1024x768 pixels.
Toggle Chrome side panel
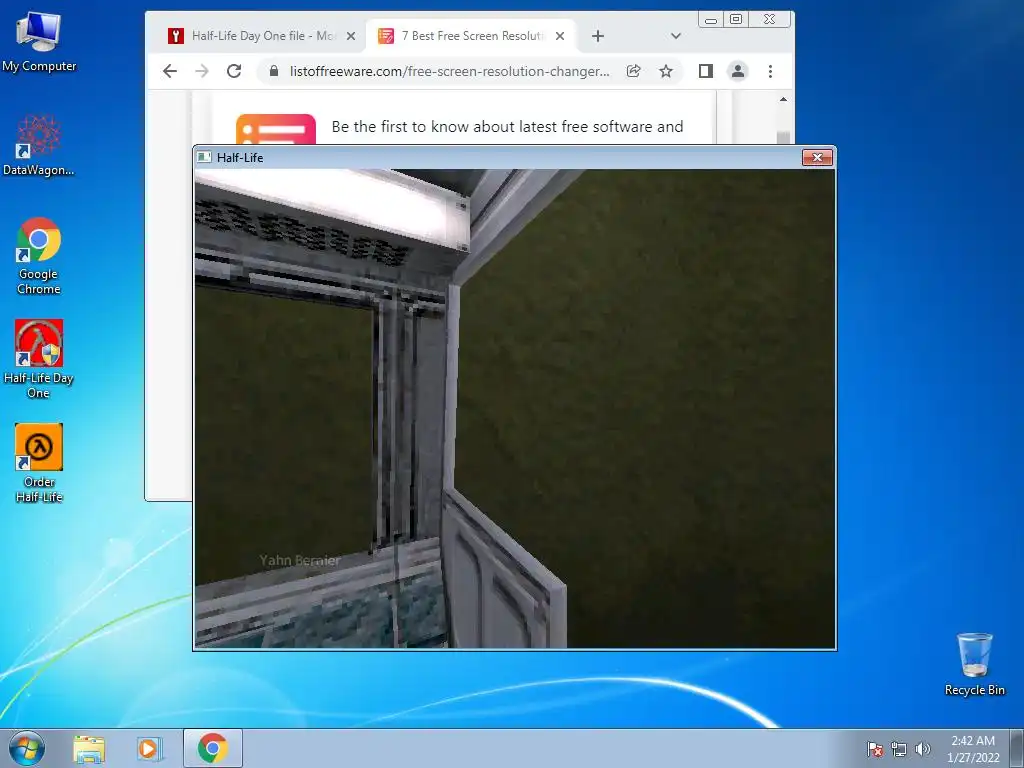pyautogui.click(x=705, y=71)
